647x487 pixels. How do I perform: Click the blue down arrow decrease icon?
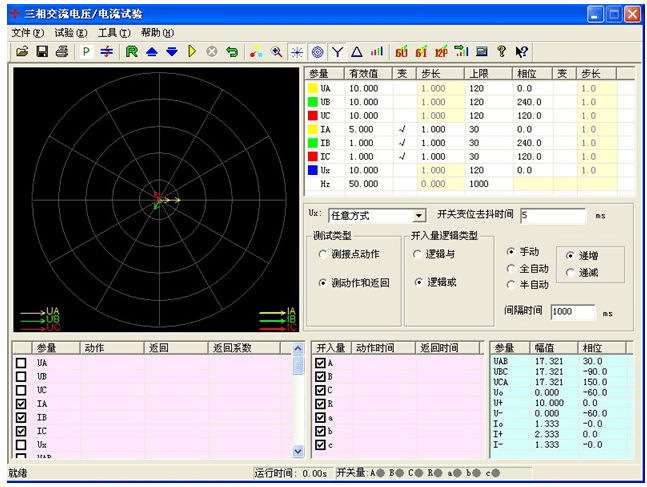[171, 51]
